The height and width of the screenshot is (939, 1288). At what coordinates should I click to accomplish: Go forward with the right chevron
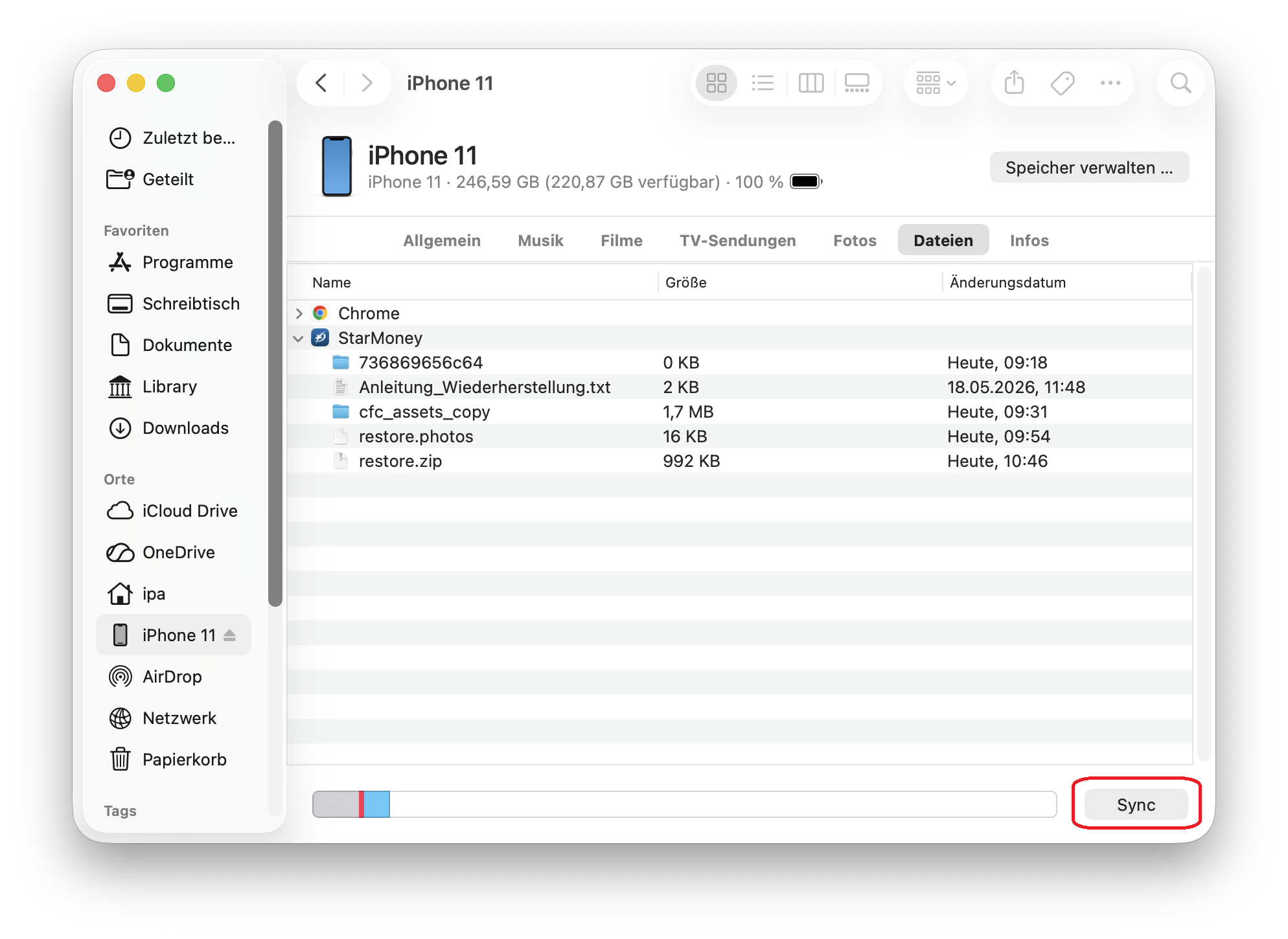click(x=367, y=83)
